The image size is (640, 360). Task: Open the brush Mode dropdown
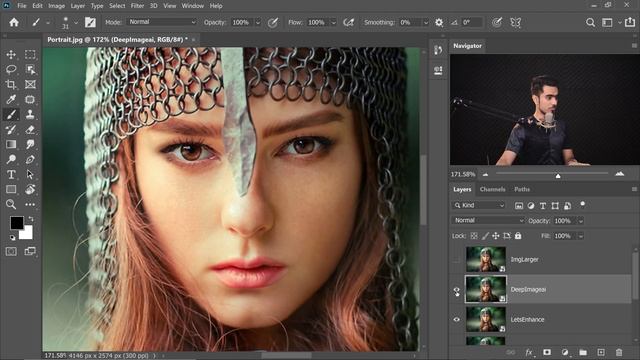pos(162,22)
